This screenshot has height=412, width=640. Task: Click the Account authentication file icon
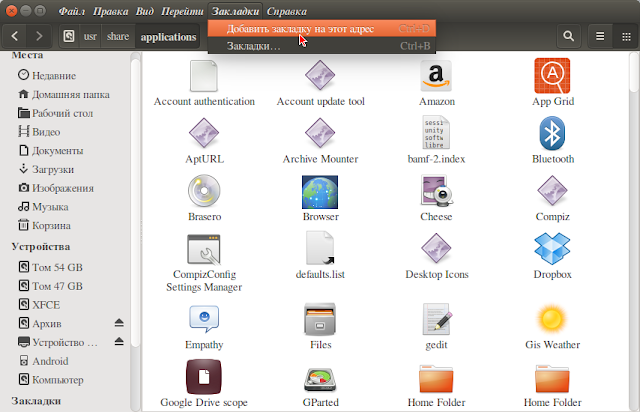tap(204, 76)
